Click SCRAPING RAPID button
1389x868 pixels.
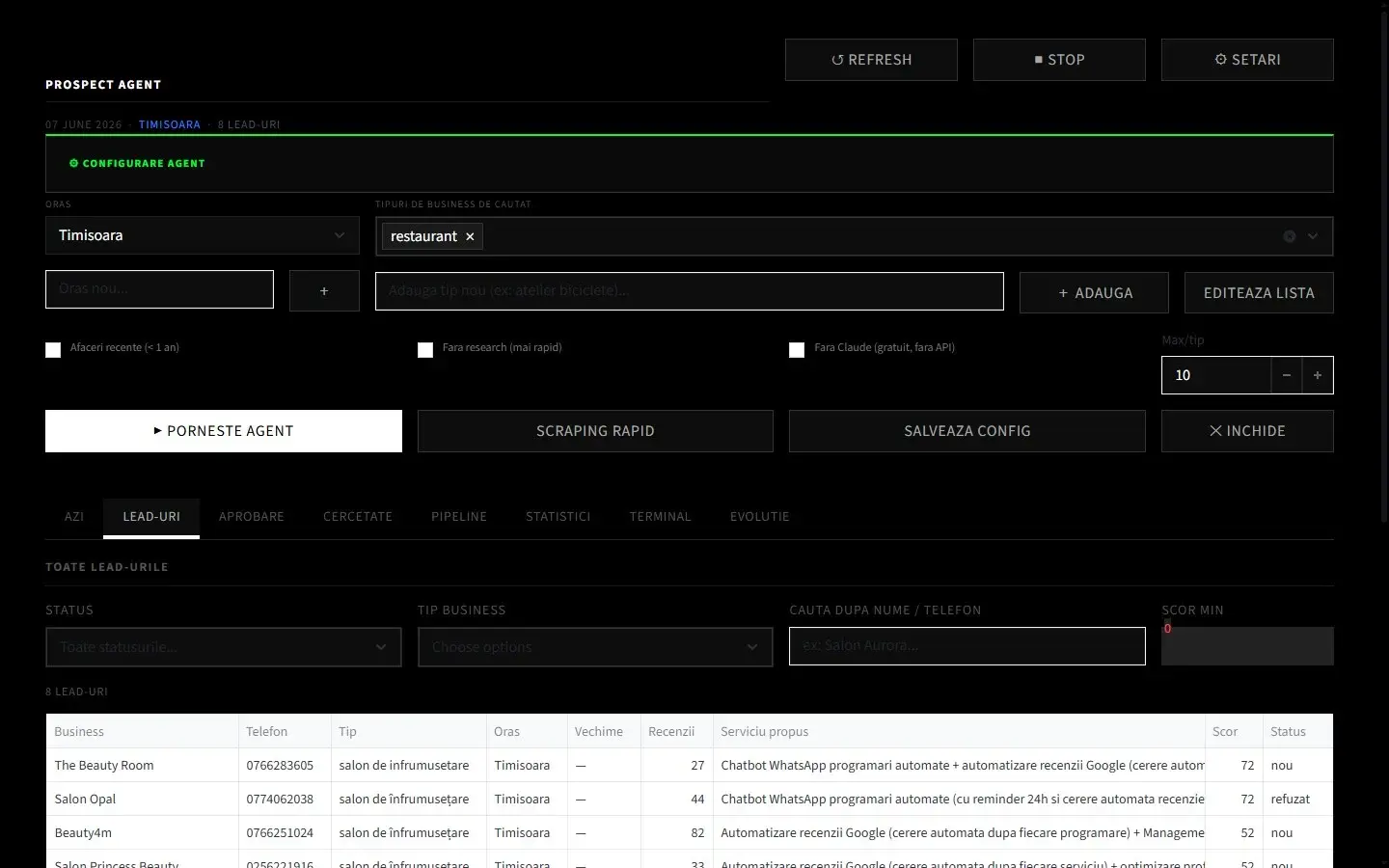tap(595, 431)
